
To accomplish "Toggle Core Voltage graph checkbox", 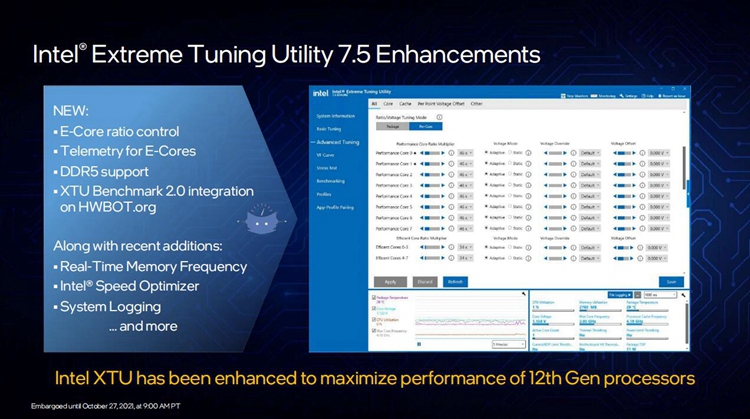I will [374, 309].
